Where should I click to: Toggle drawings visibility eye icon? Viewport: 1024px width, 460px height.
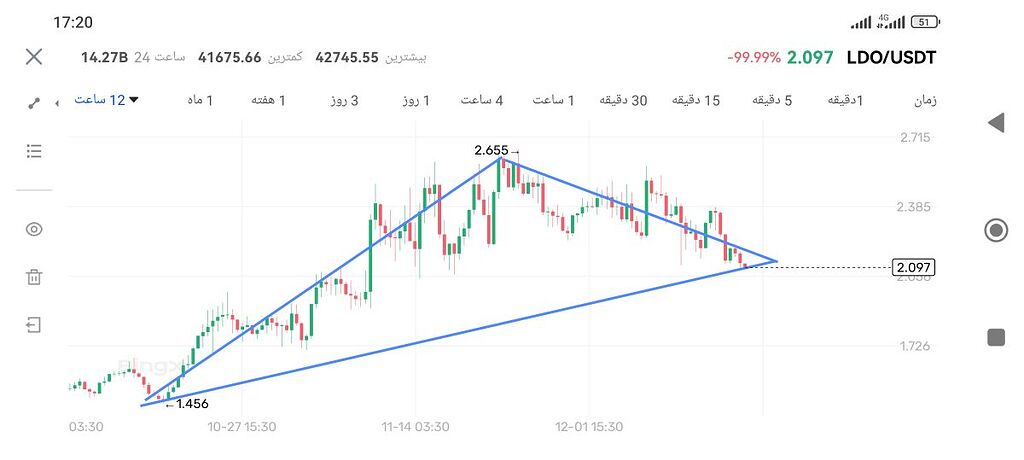click(34, 229)
